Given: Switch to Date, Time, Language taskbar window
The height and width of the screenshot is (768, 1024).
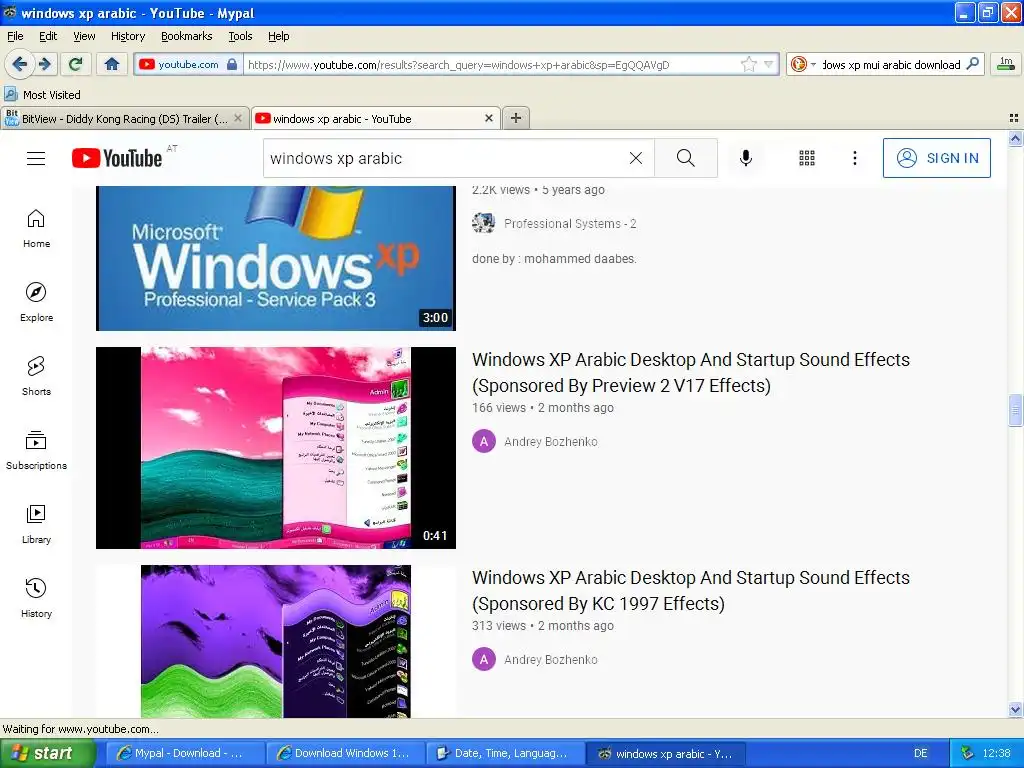Looking at the screenshot, I should pyautogui.click(x=505, y=753).
